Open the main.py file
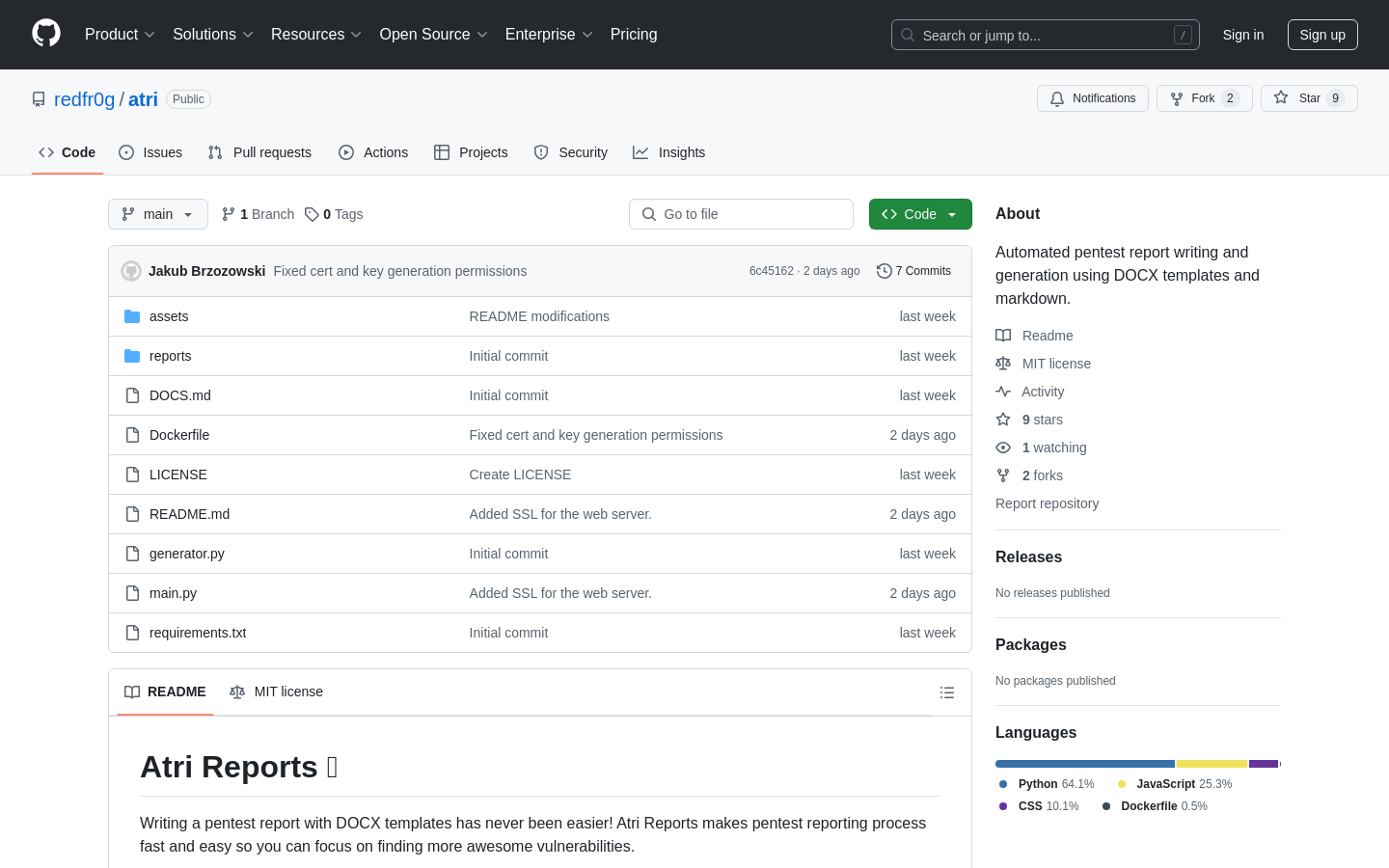Image resolution: width=1389 pixels, height=868 pixels. pyautogui.click(x=174, y=593)
